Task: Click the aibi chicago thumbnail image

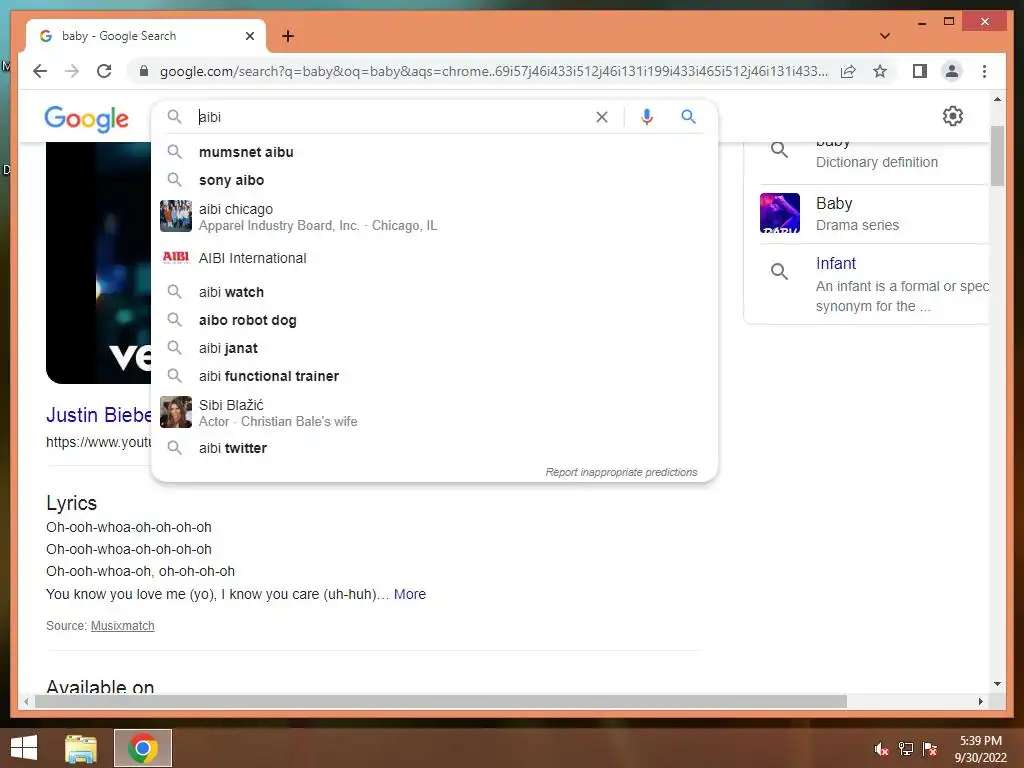Action: tap(176, 216)
